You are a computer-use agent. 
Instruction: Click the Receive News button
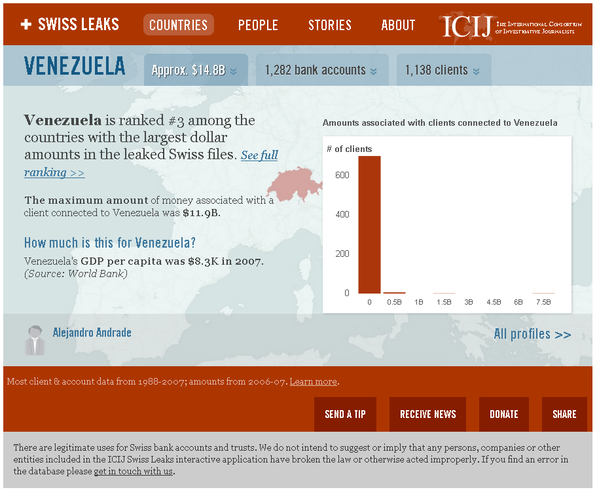[428, 414]
